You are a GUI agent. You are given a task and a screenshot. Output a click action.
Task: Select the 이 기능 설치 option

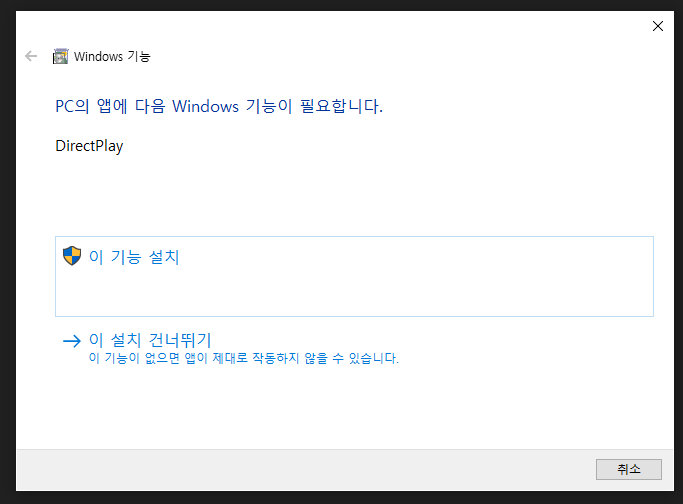pyautogui.click(x=134, y=257)
